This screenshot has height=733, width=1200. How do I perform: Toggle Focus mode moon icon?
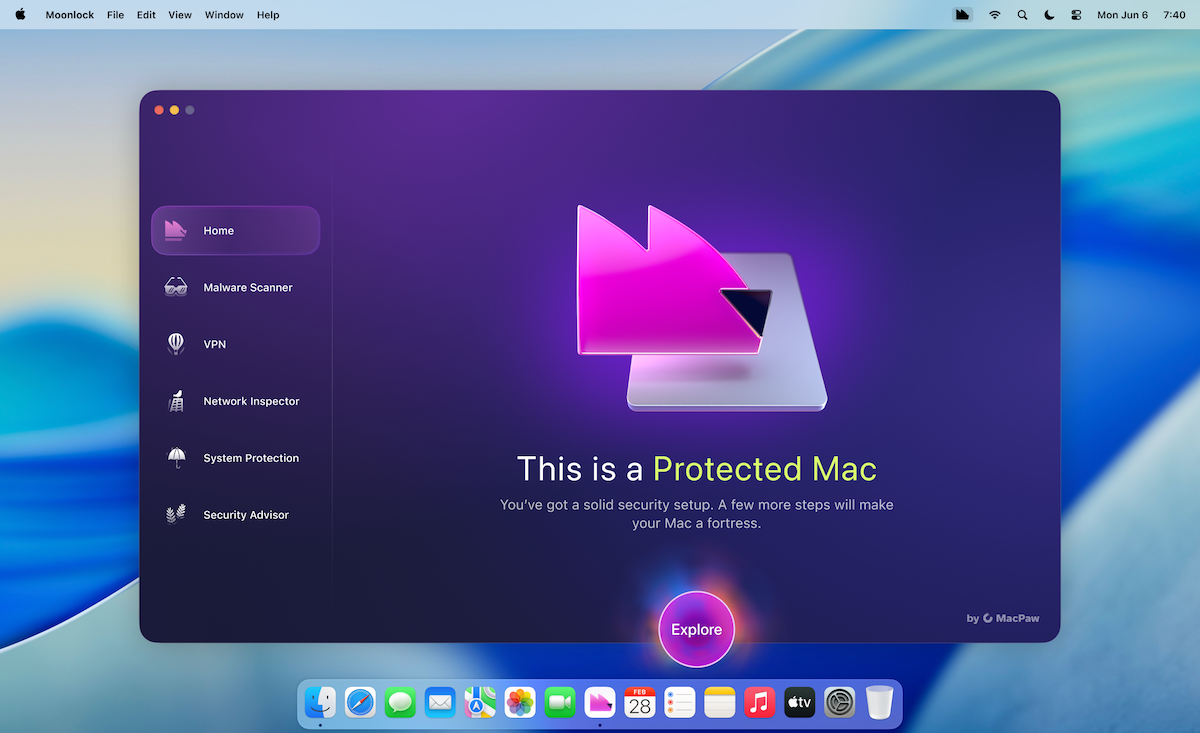pyautogui.click(x=1049, y=15)
